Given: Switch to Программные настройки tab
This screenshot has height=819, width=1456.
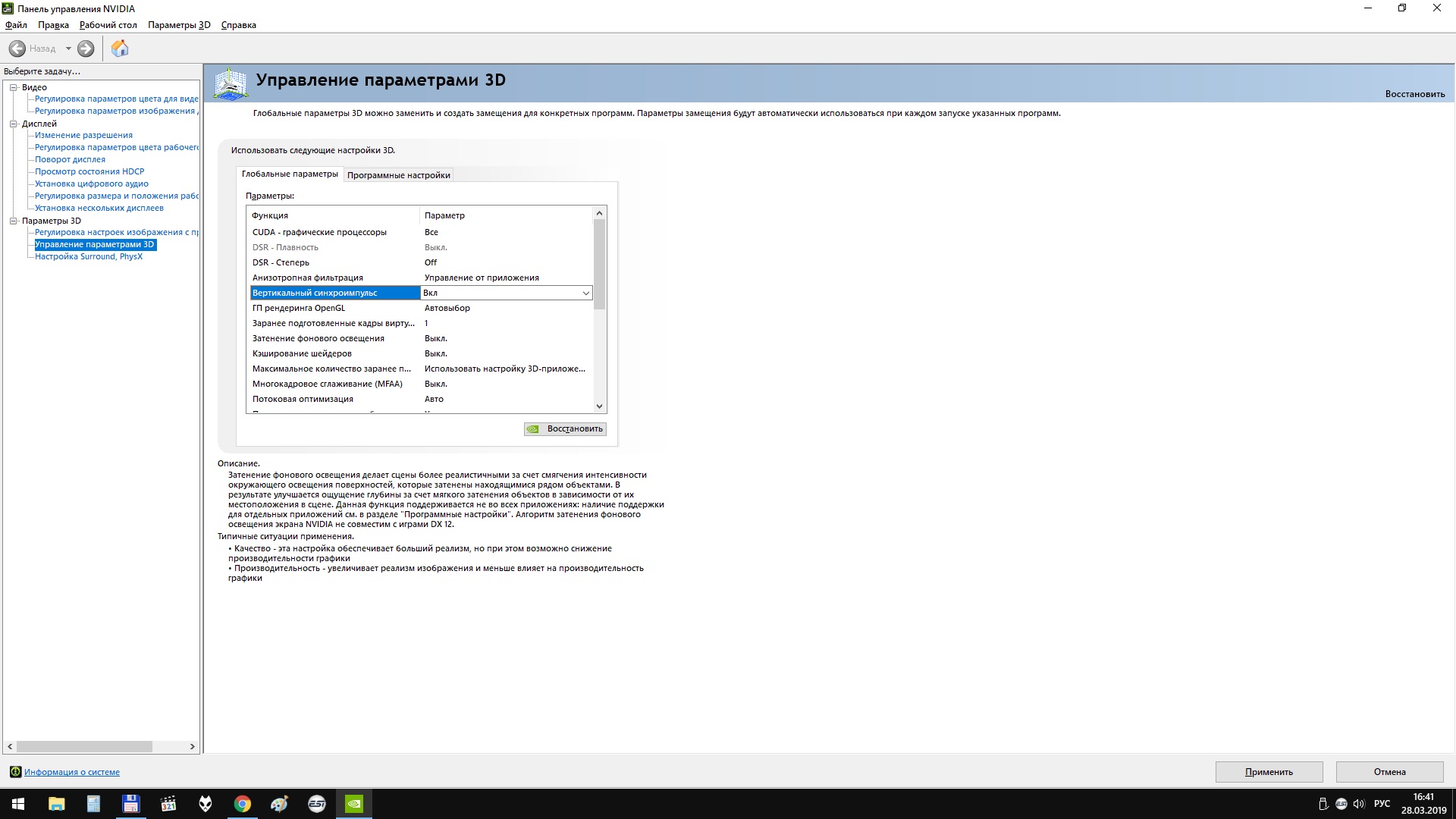Looking at the screenshot, I should point(399,175).
